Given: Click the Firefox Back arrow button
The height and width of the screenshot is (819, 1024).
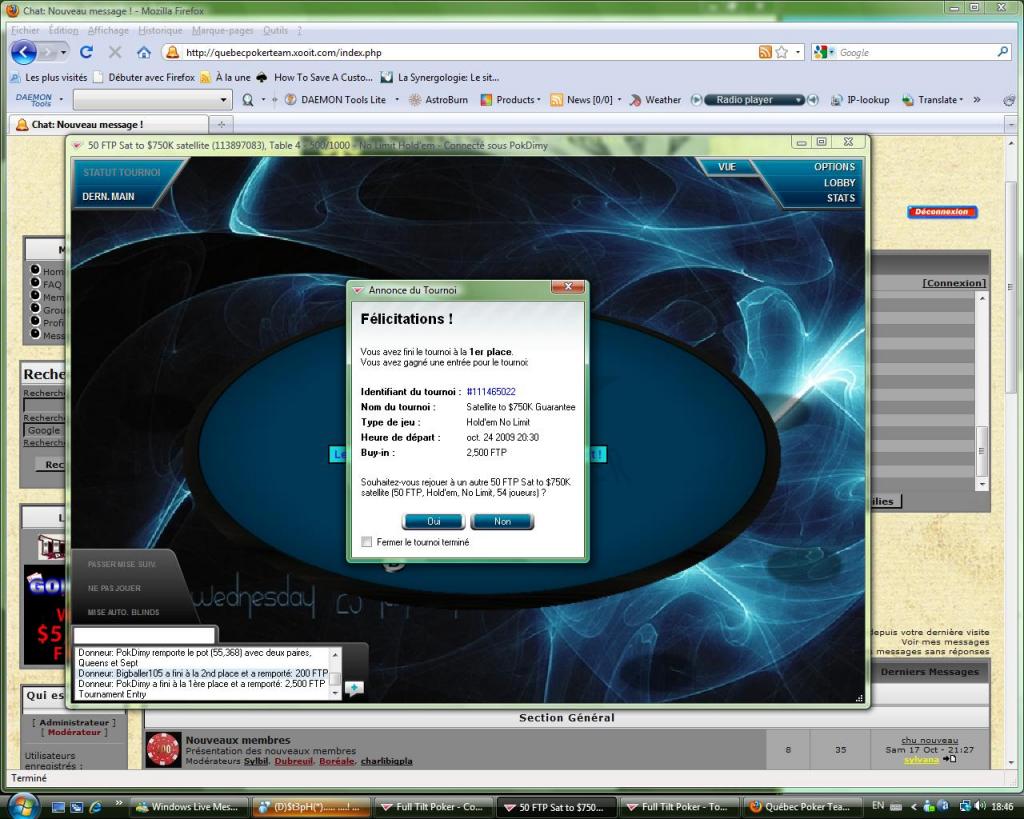Looking at the screenshot, I should click(24, 52).
